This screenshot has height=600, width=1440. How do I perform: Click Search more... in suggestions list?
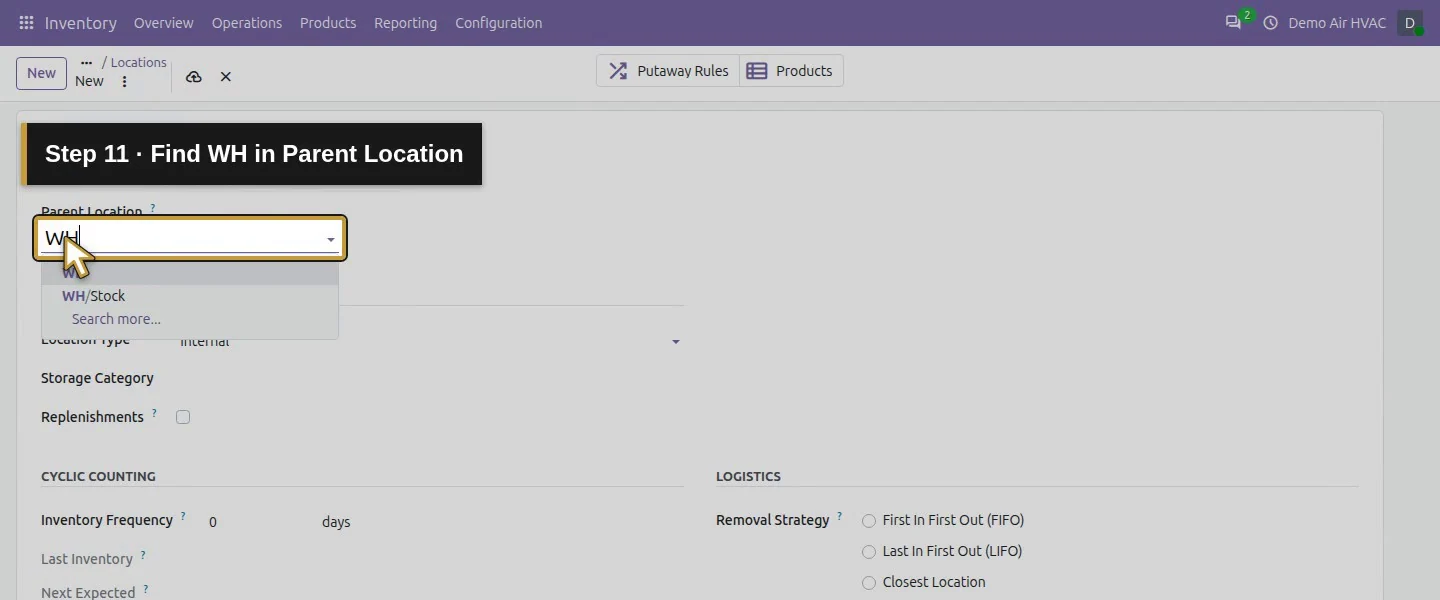[190, 319]
